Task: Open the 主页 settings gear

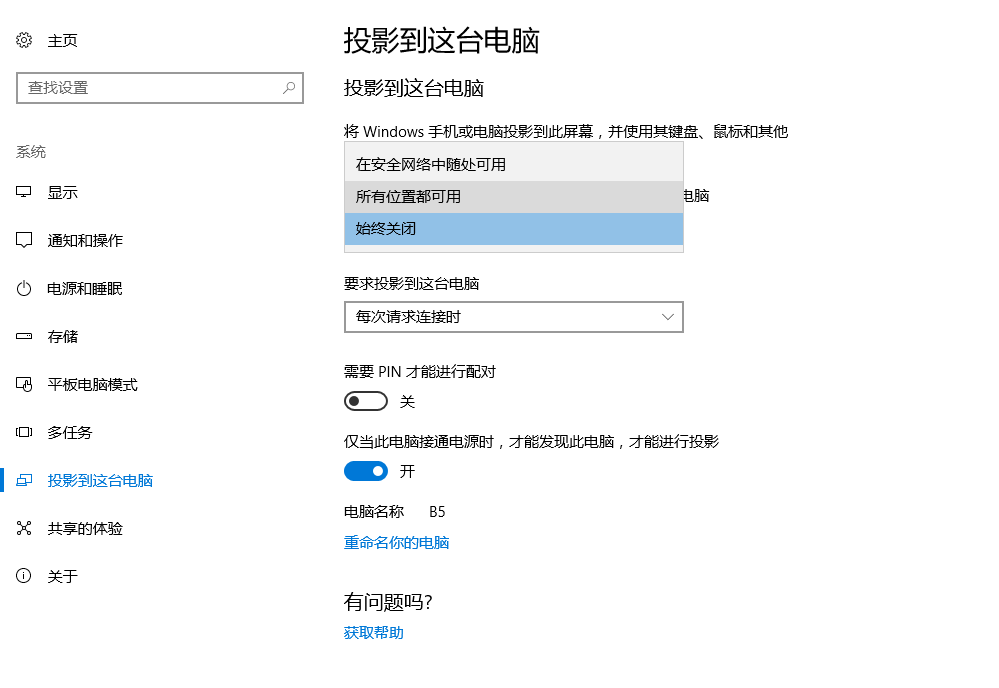Action: 23,40
